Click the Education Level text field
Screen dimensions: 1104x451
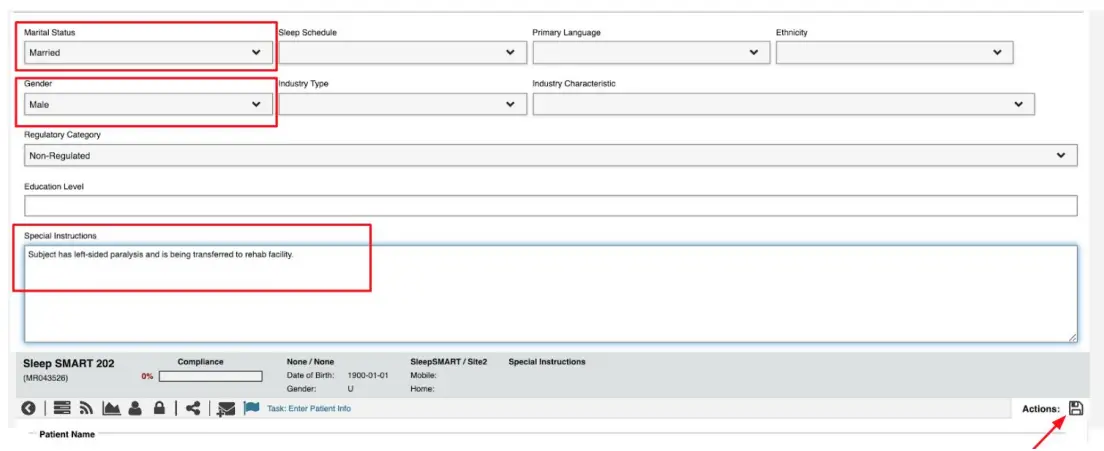[x=550, y=206]
